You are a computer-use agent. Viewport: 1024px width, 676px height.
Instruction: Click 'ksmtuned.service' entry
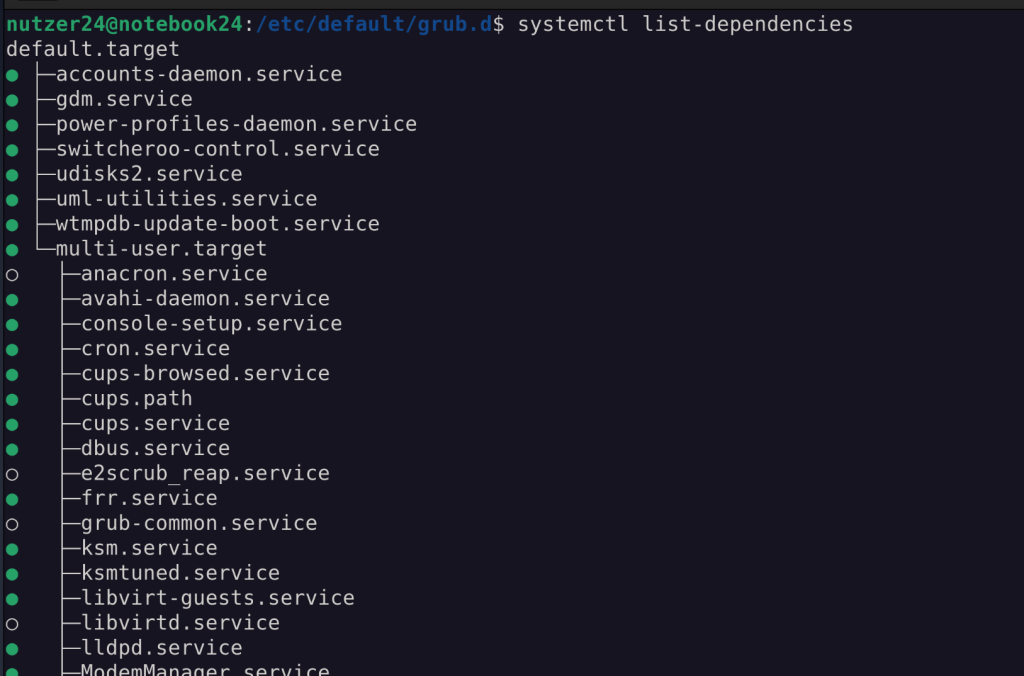coord(180,572)
